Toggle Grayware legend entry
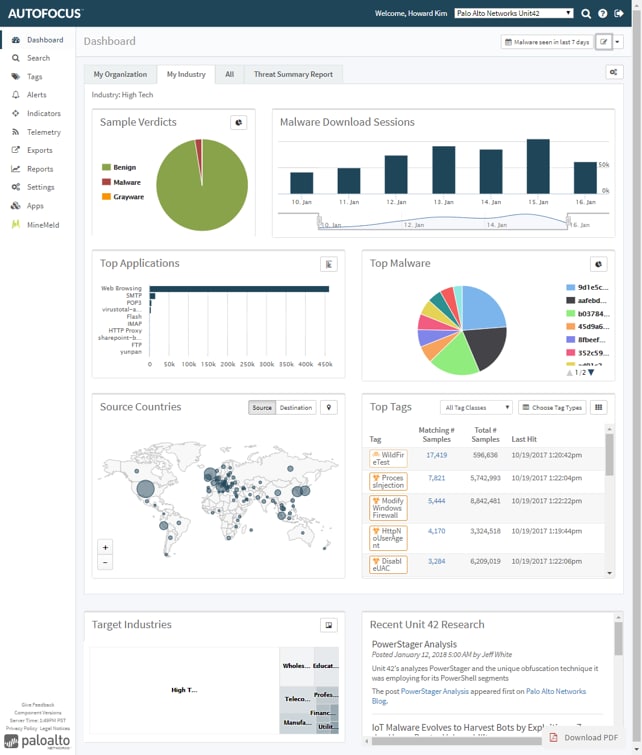Image resolution: width=642 pixels, height=755 pixels. pyautogui.click(x=123, y=197)
